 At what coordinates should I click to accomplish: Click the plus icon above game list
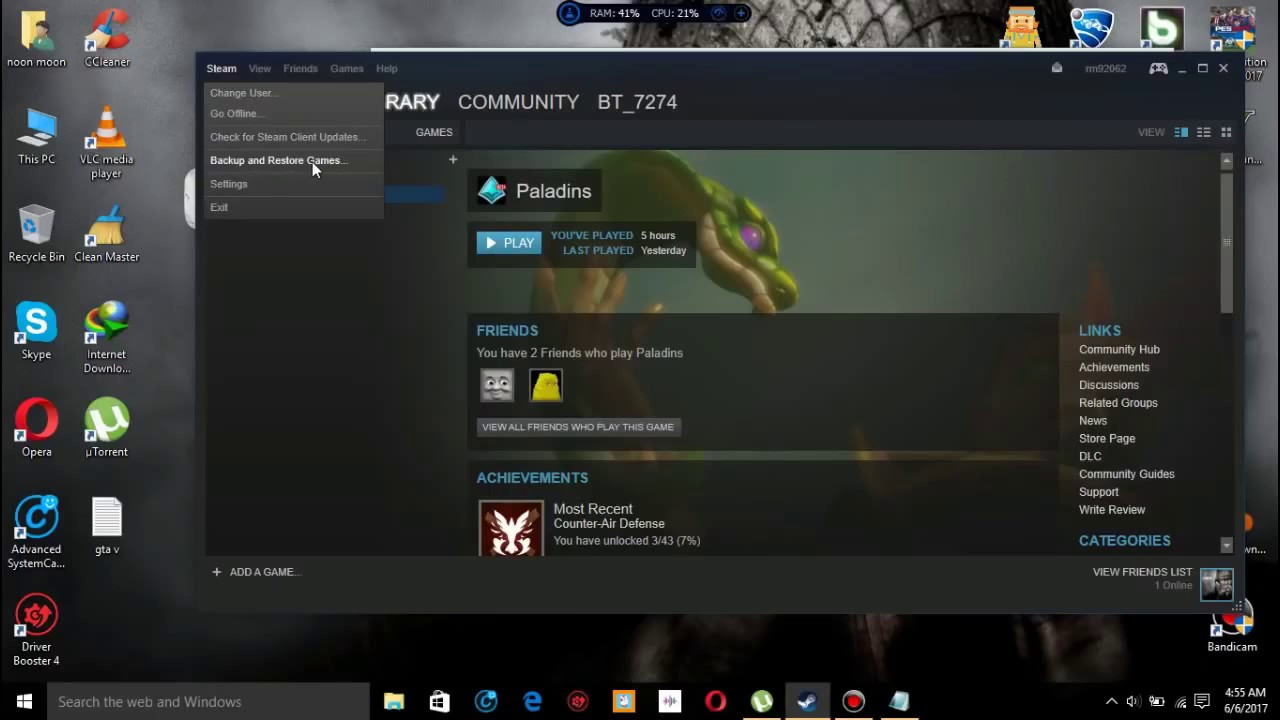(x=453, y=160)
